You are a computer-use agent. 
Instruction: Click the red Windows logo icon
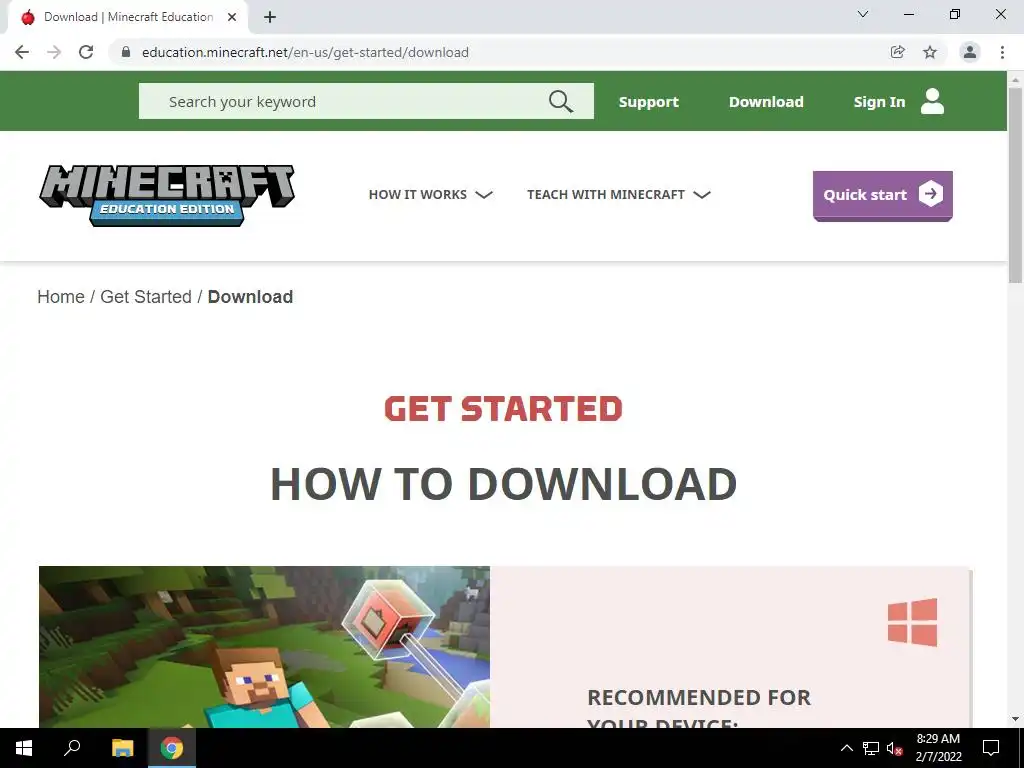click(x=912, y=622)
